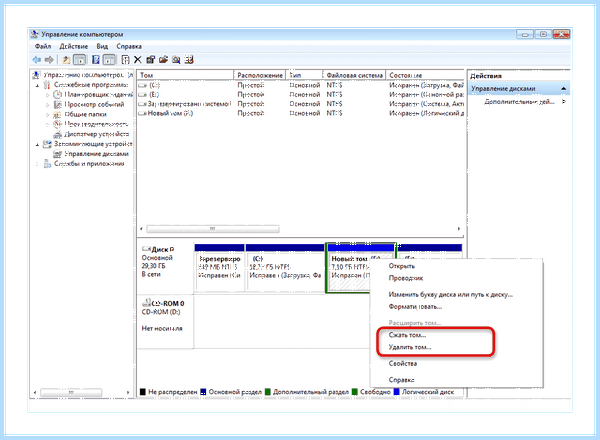Click the Properties toolbar icon
Image resolution: width=600 pixels, height=440 pixels.
[x=151, y=60]
